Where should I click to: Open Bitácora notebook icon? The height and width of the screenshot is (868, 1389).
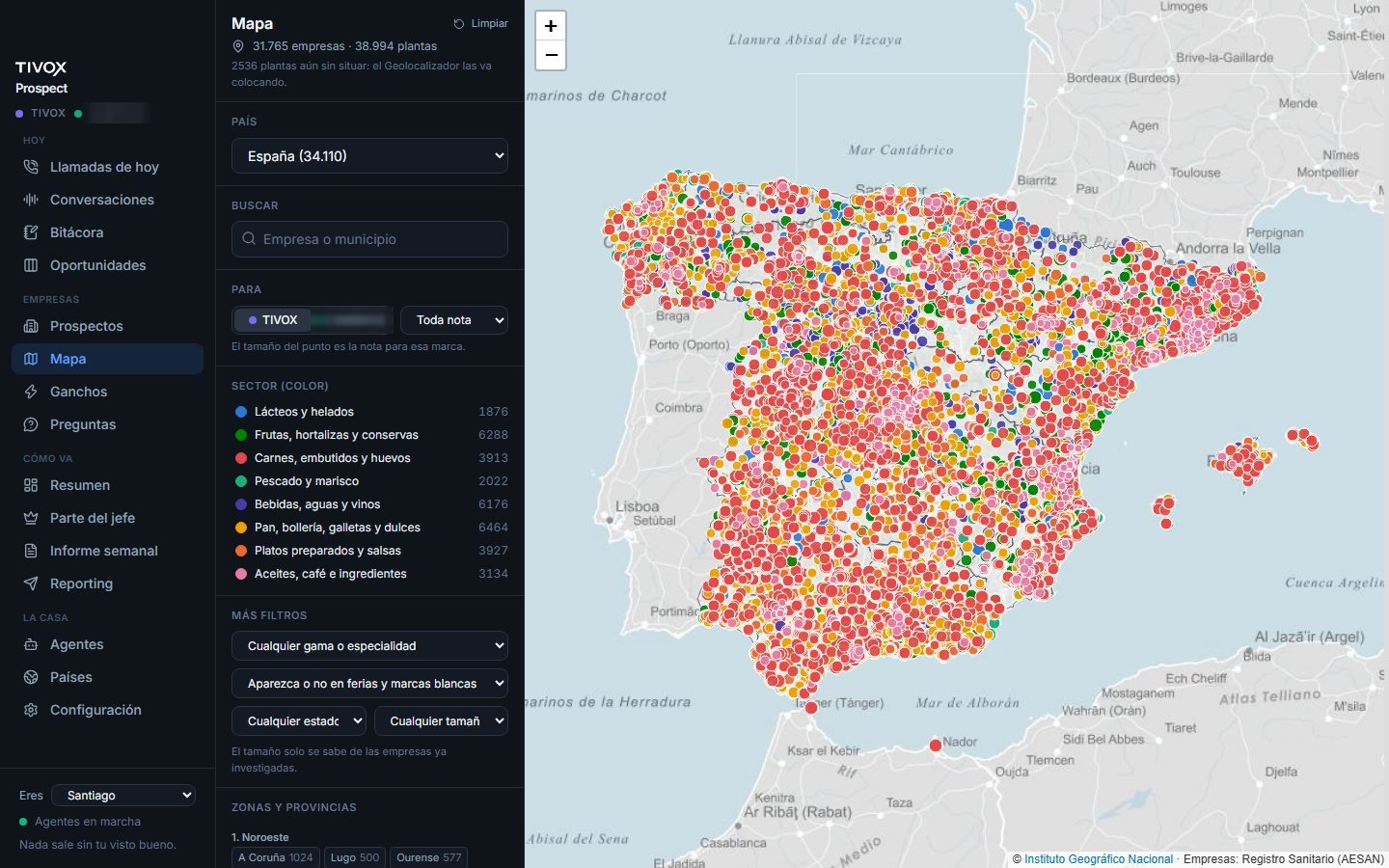[31, 232]
